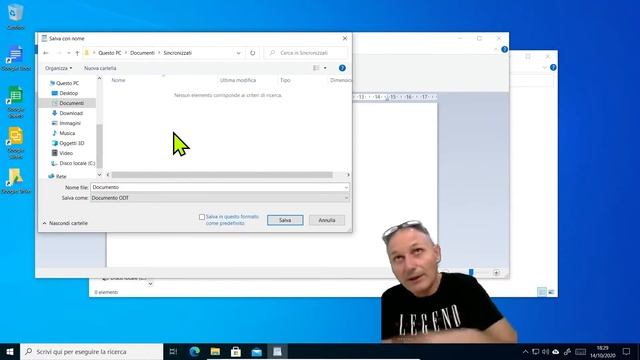Open Google Docs desktop shortcut

tap(16, 58)
